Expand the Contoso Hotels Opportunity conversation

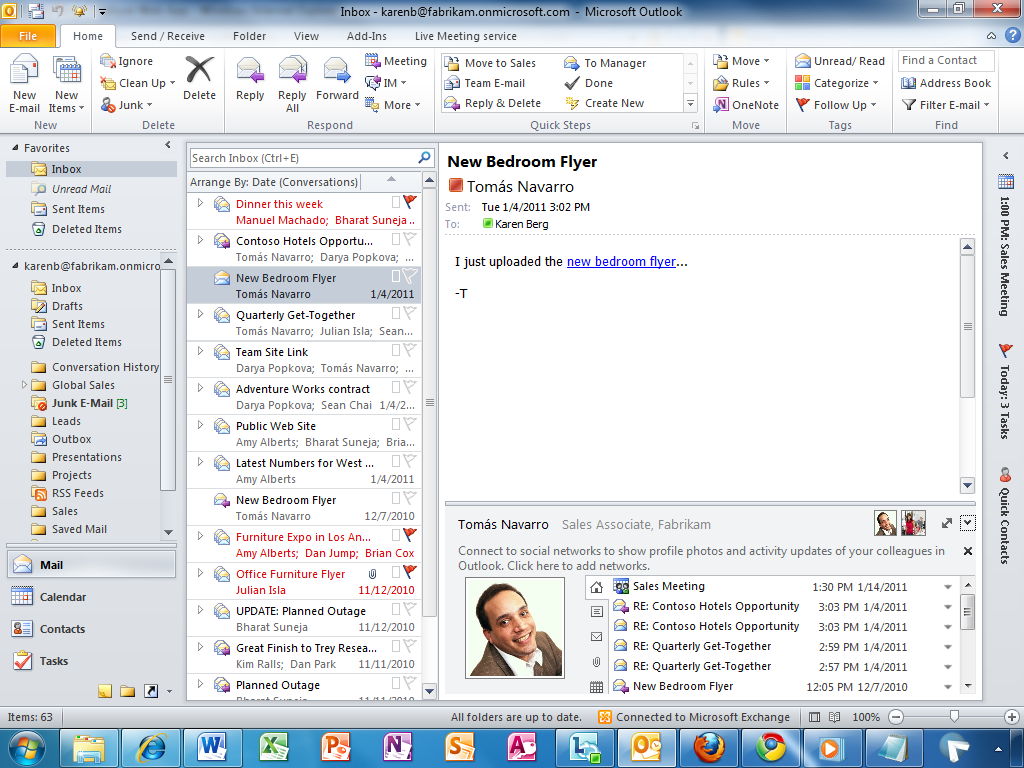pyautogui.click(x=200, y=240)
